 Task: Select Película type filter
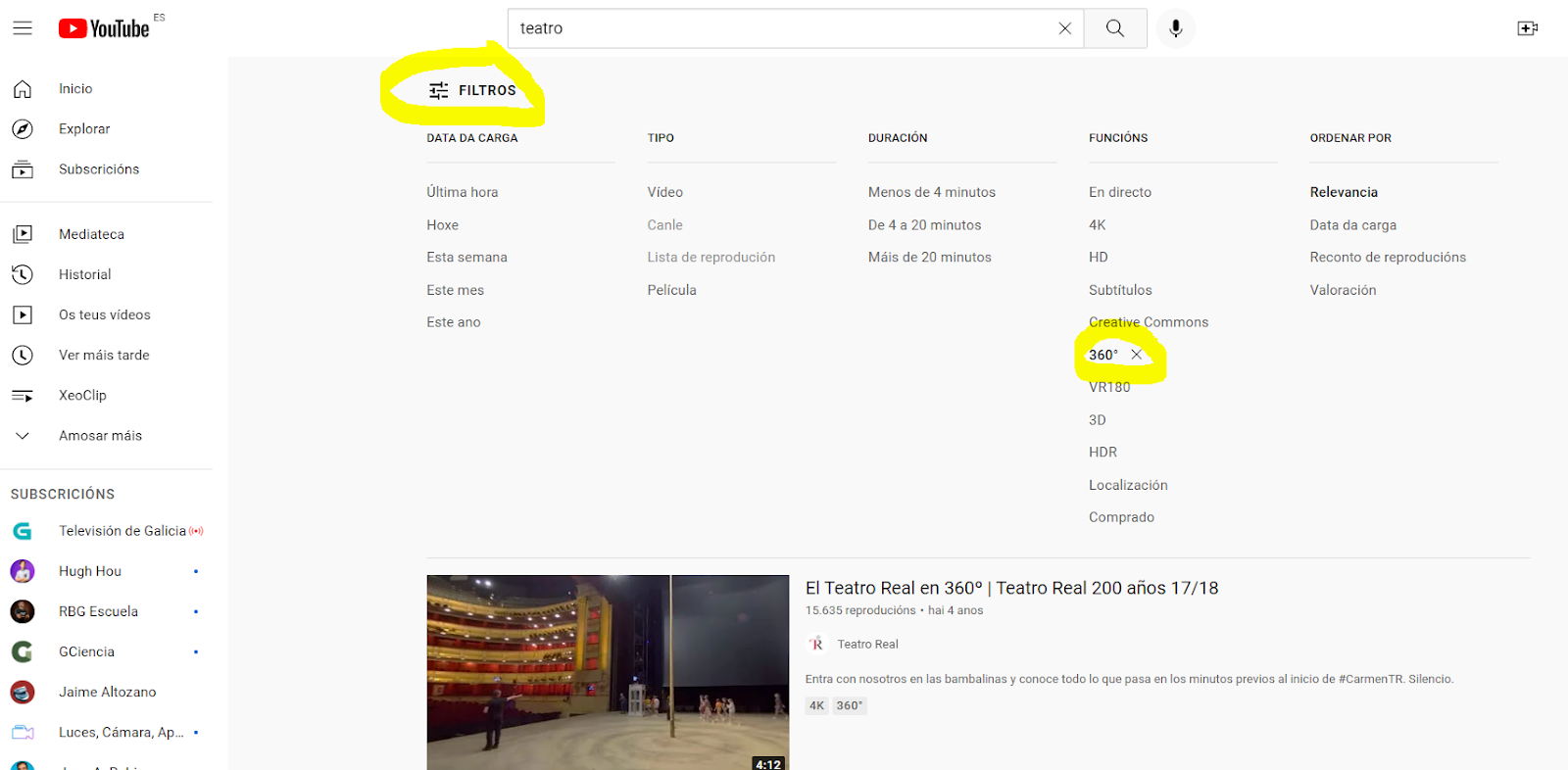(x=672, y=290)
